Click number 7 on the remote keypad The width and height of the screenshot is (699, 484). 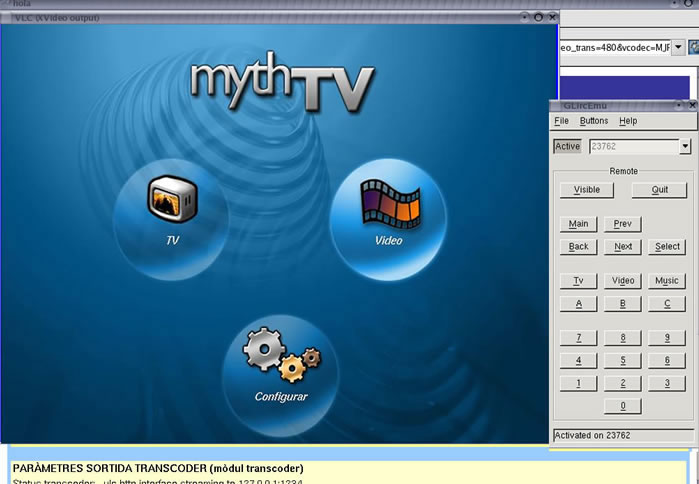click(x=578, y=338)
